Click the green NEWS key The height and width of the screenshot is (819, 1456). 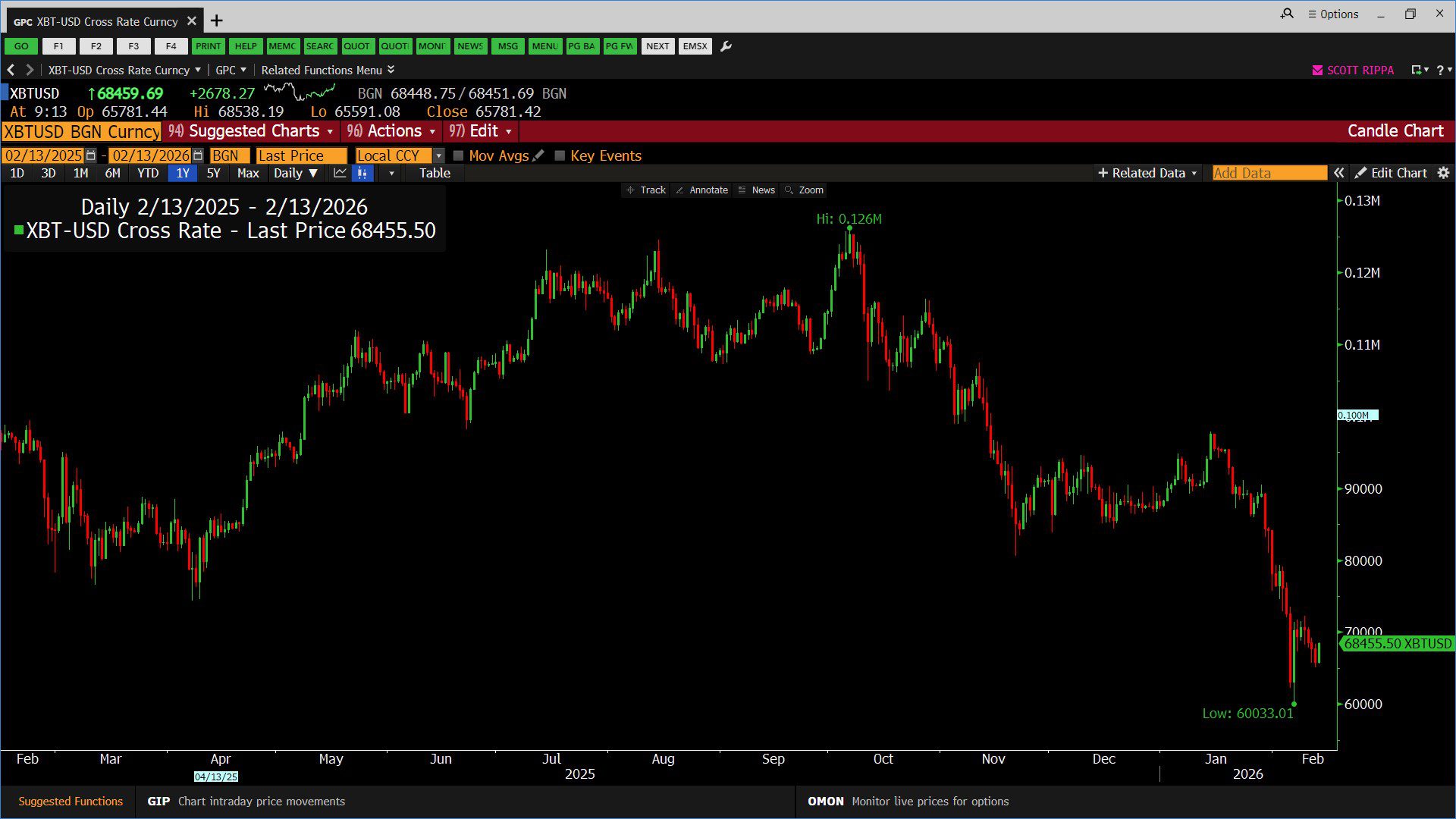[470, 46]
